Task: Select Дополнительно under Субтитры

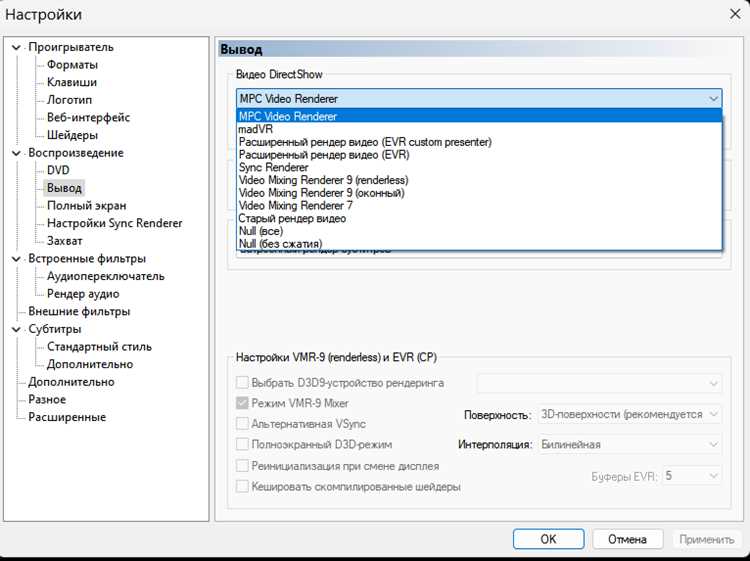Action: 90,364
